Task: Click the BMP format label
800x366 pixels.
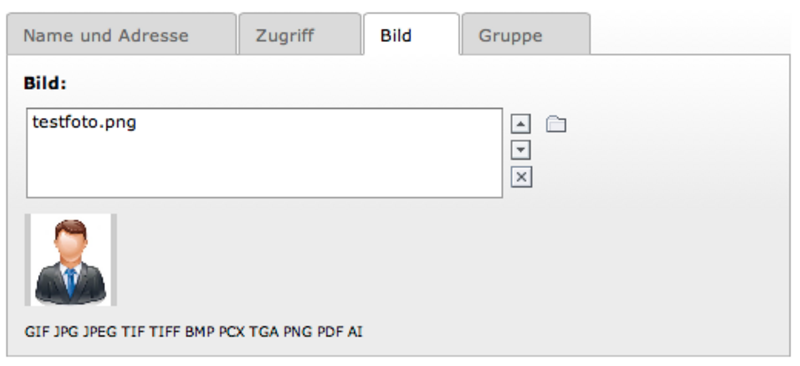Action: coord(199,332)
